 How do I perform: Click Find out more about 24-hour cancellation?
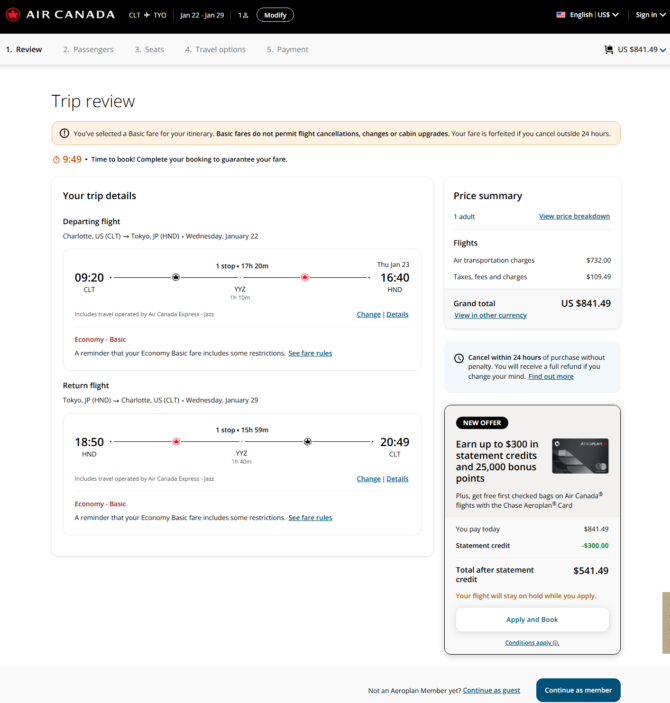[x=551, y=376]
